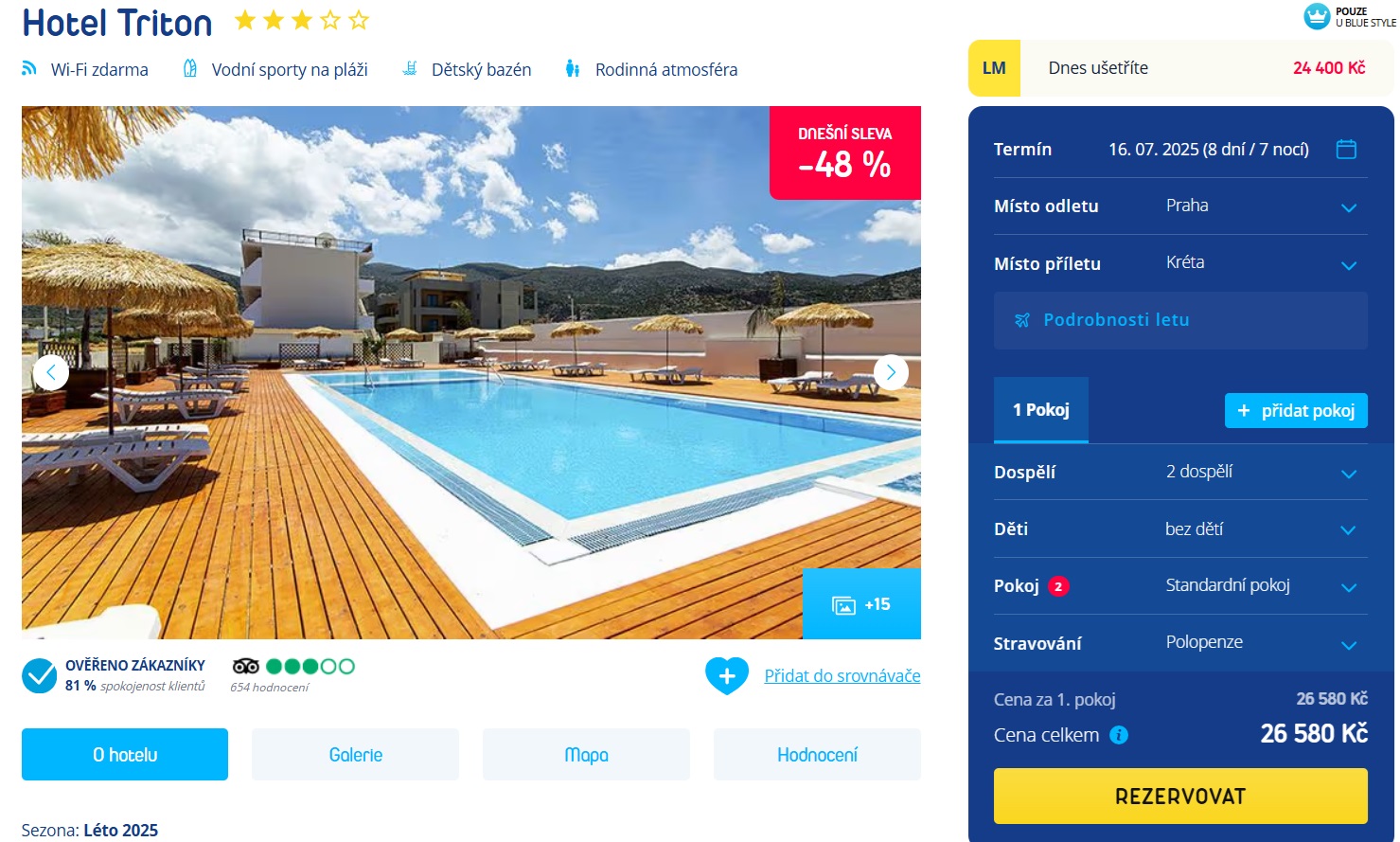This screenshot has width=1400, height=842.
Task: Expand the Stravování Polopenze dropdown
Action: click(x=1180, y=643)
